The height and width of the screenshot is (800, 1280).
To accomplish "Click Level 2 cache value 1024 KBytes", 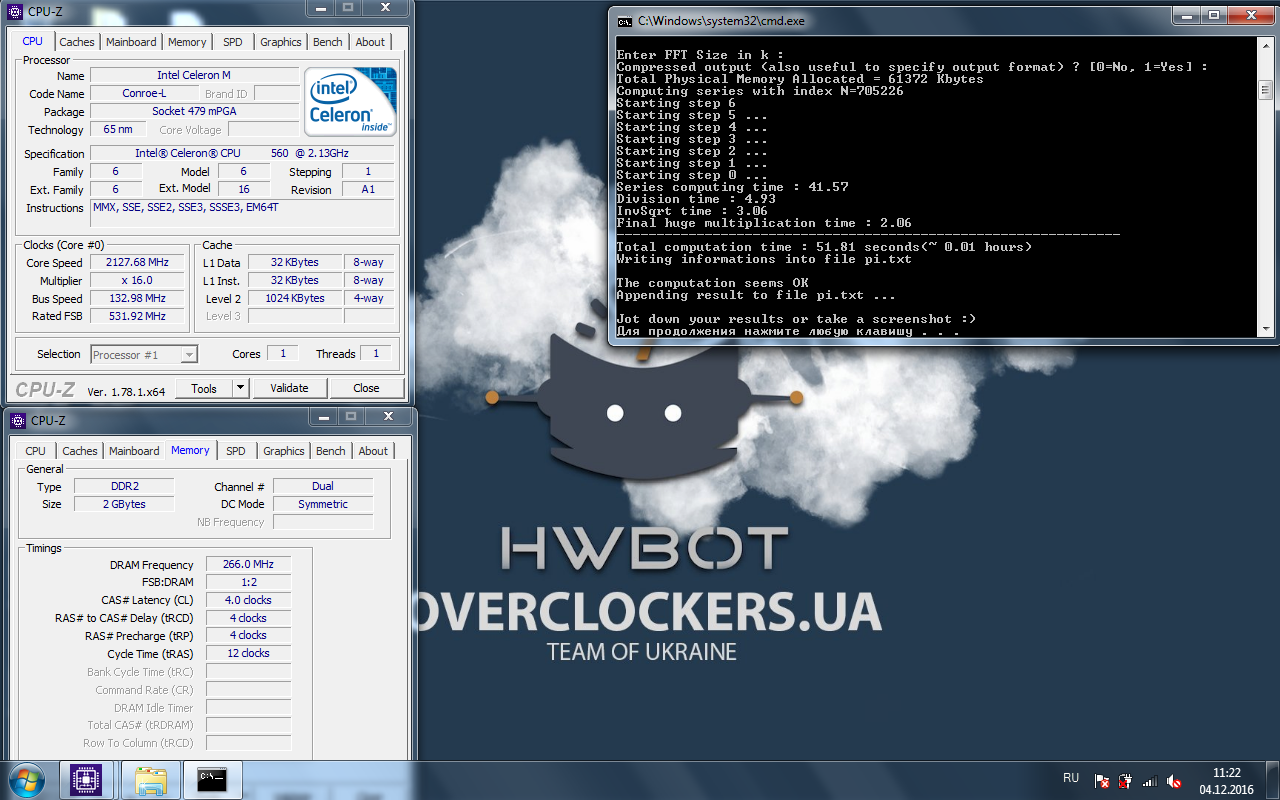I will coord(294,298).
